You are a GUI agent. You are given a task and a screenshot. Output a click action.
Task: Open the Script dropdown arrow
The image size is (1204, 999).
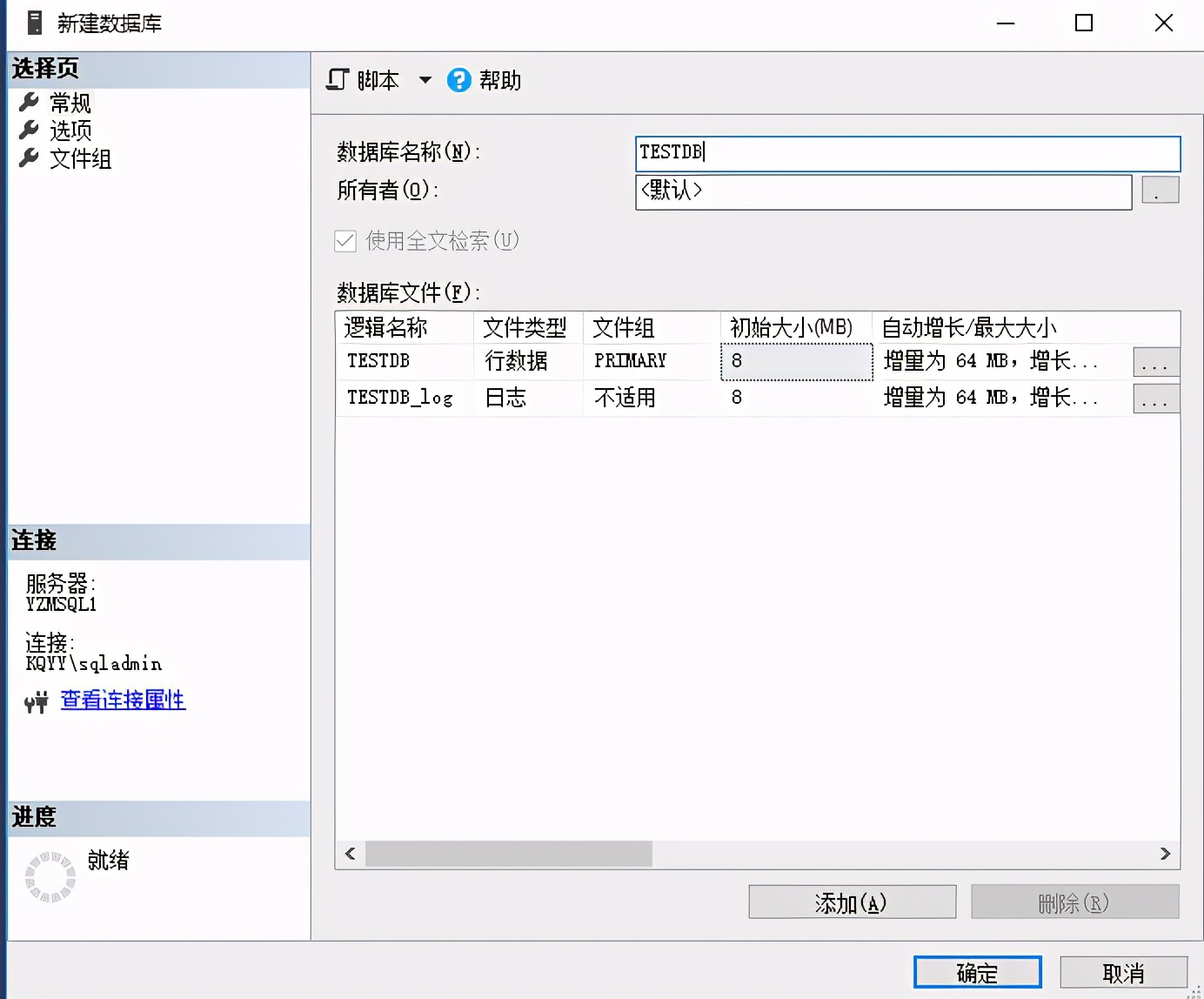(425, 80)
